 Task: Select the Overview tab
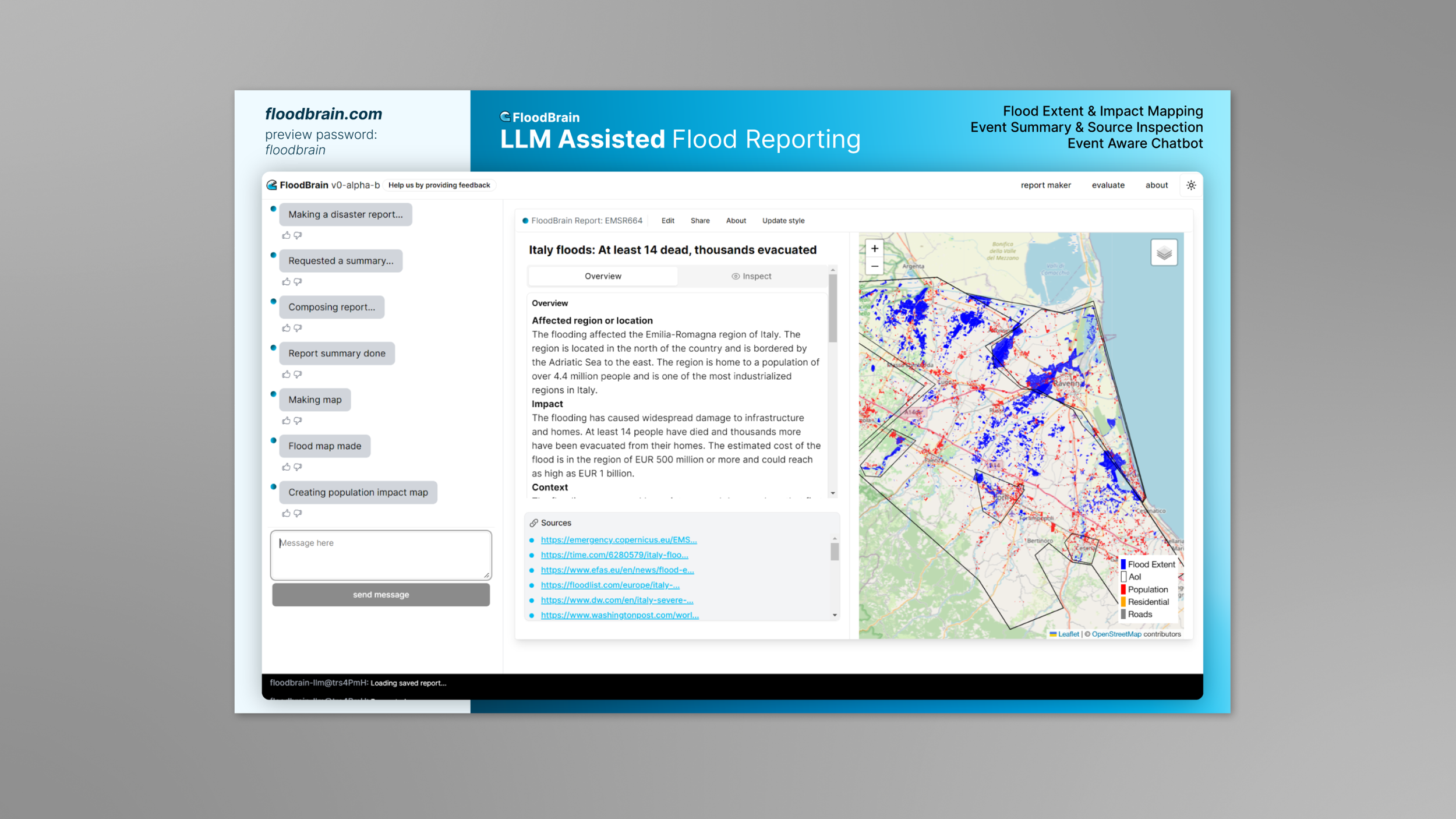(x=602, y=276)
